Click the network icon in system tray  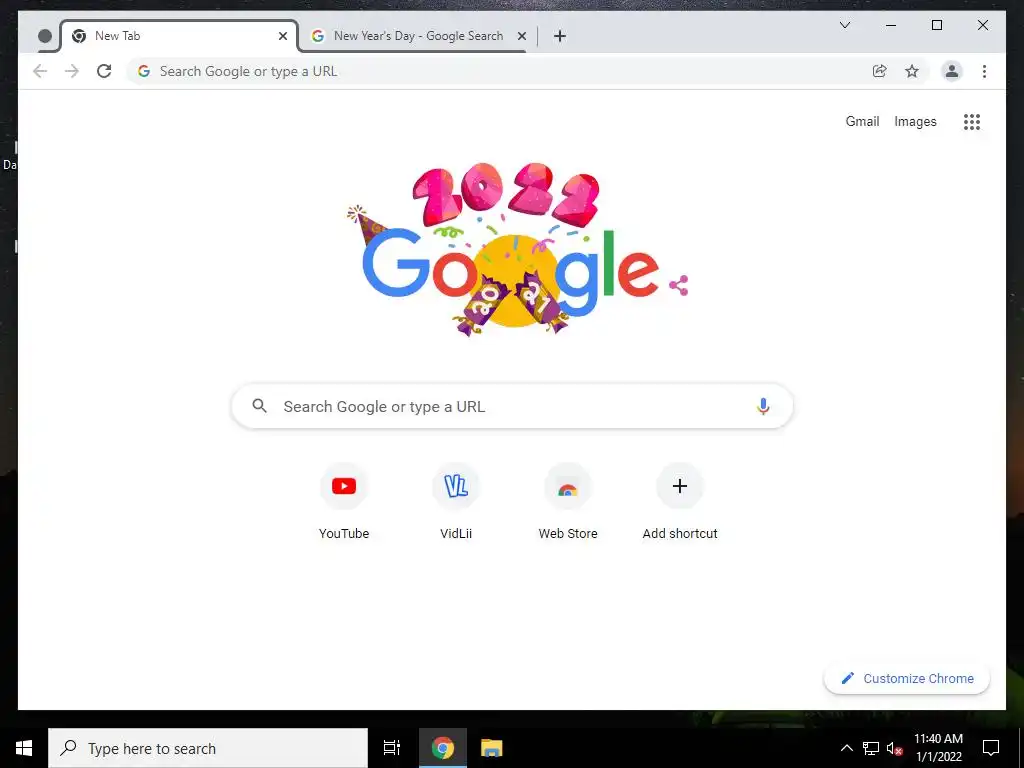(871, 748)
